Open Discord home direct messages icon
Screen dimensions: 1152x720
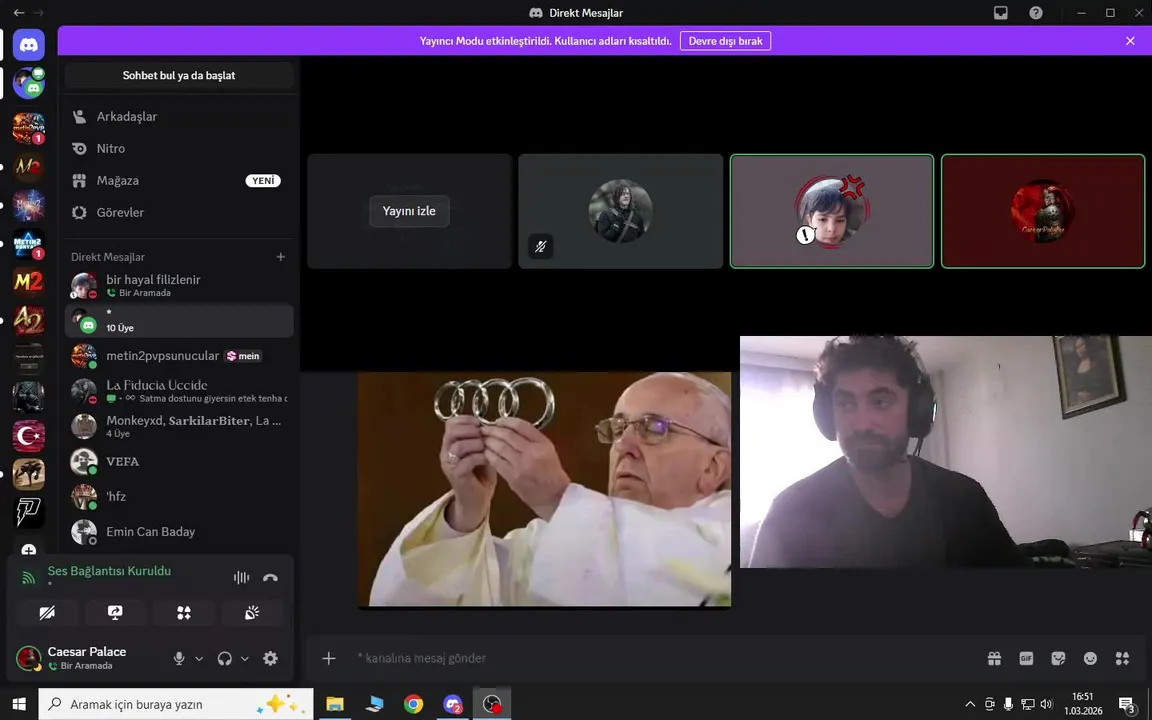[29, 46]
